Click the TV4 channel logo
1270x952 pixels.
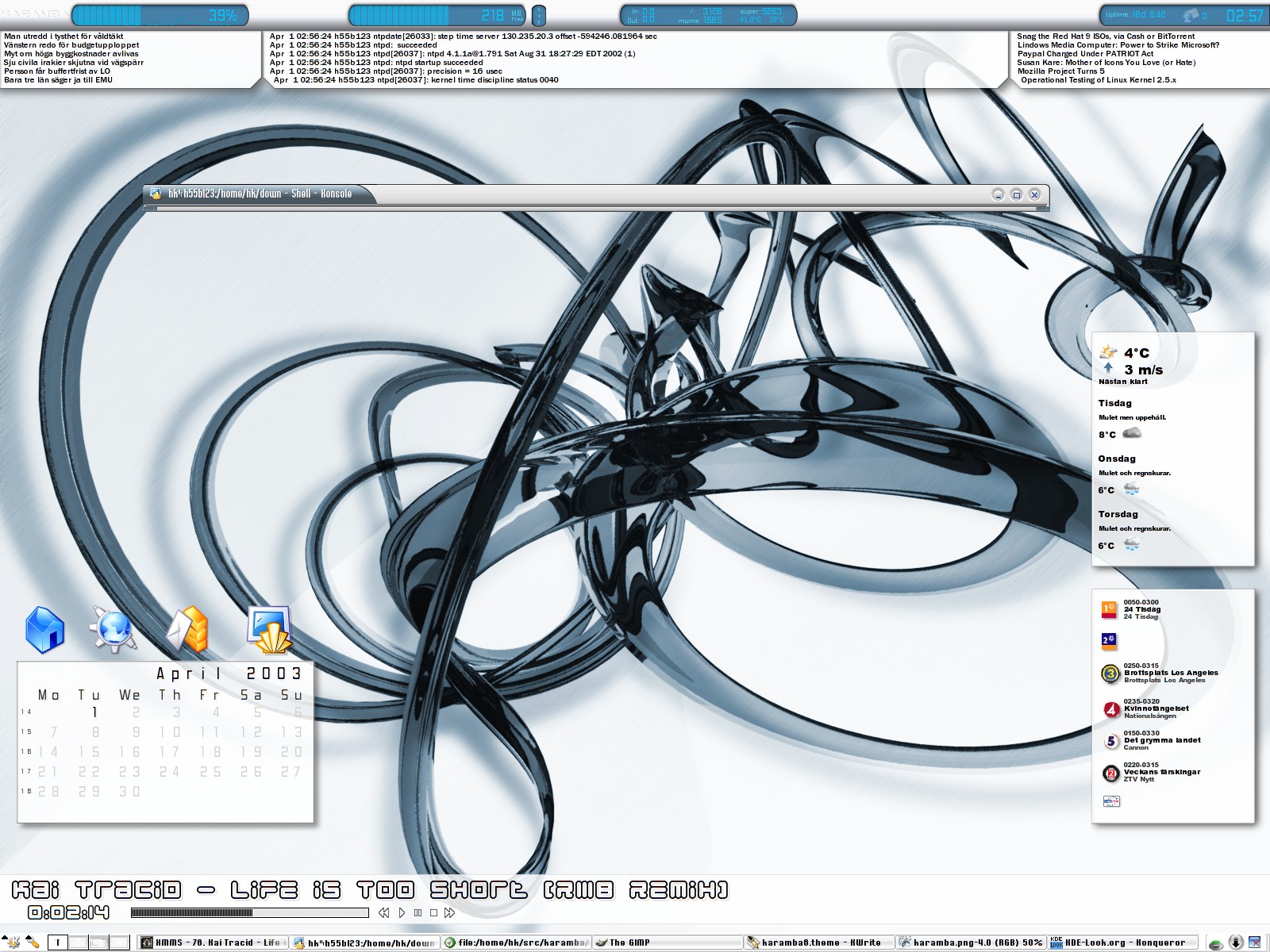(1111, 709)
